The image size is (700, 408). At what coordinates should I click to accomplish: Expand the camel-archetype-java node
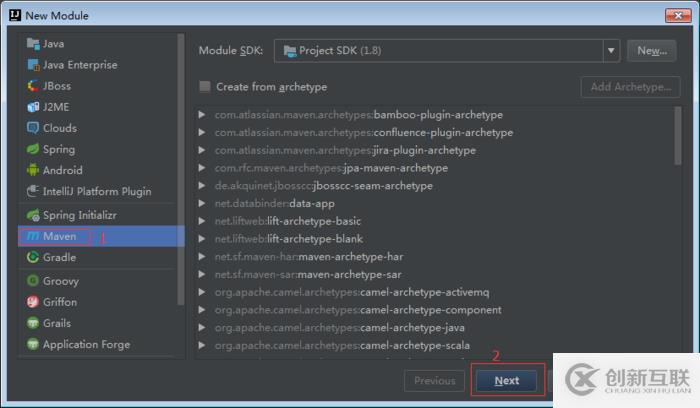tap(202, 328)
